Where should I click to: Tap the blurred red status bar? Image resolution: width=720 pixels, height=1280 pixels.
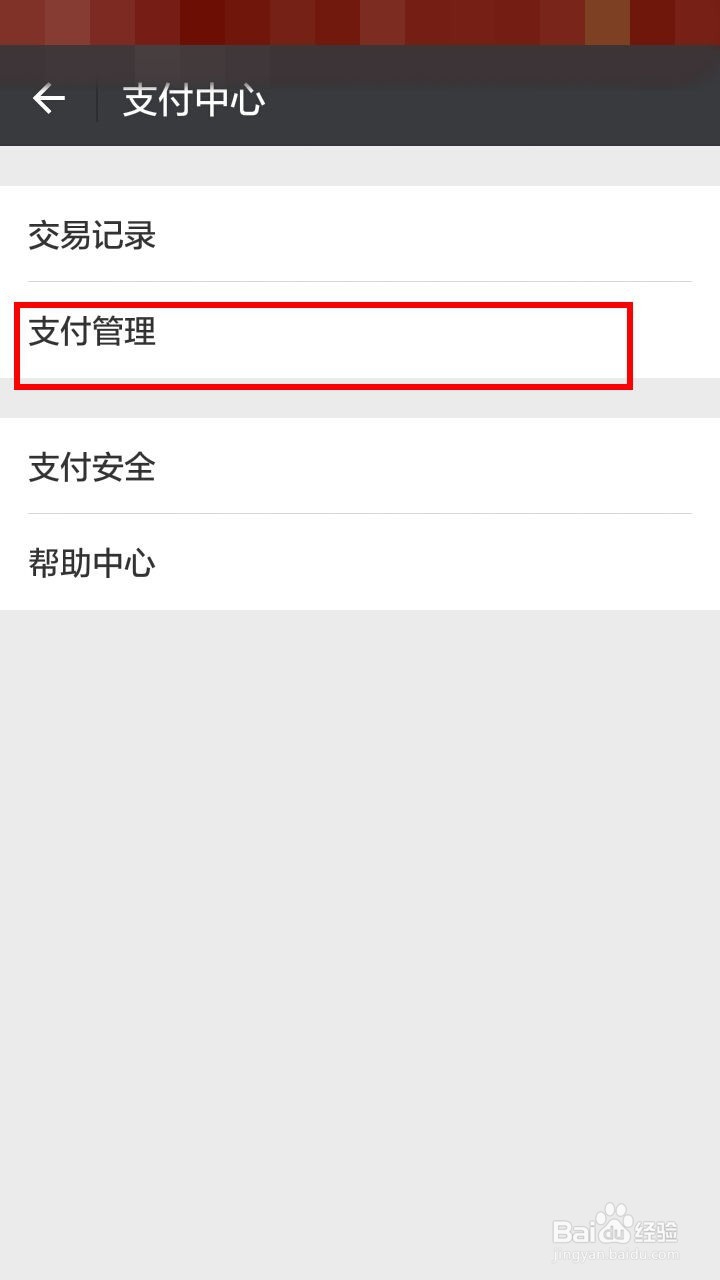pos(360,22)
